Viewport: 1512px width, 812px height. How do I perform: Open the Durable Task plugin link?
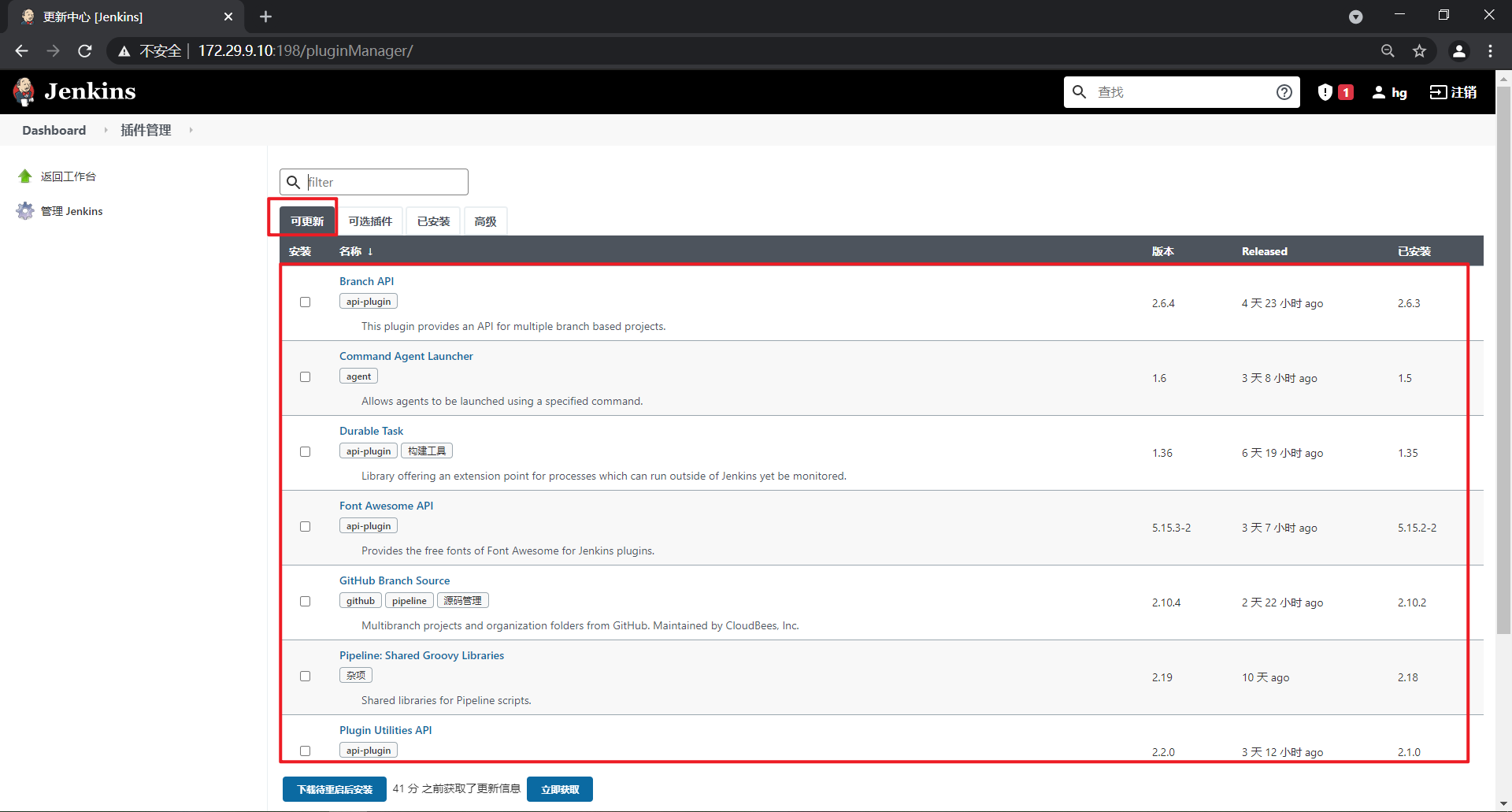click(371, 431)
